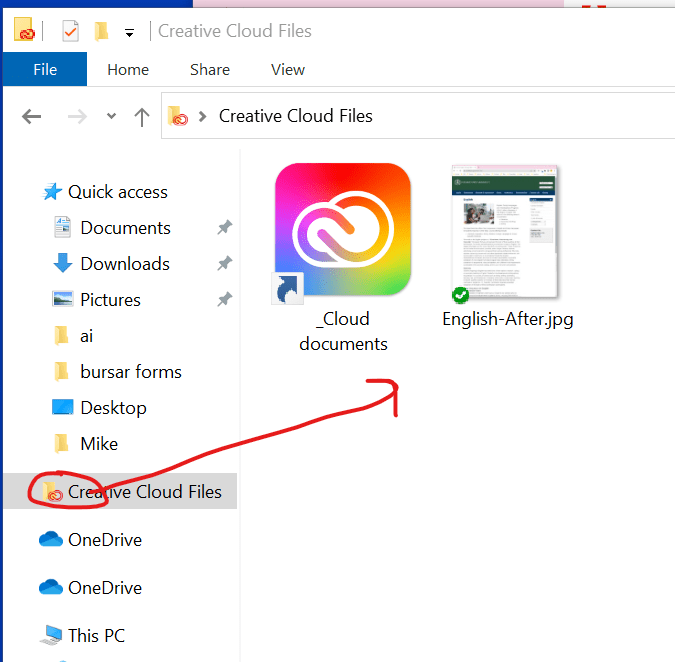
Task: Click the first OneDrive cloud icon
Action: pyautogui.click(x=51, y=539)
